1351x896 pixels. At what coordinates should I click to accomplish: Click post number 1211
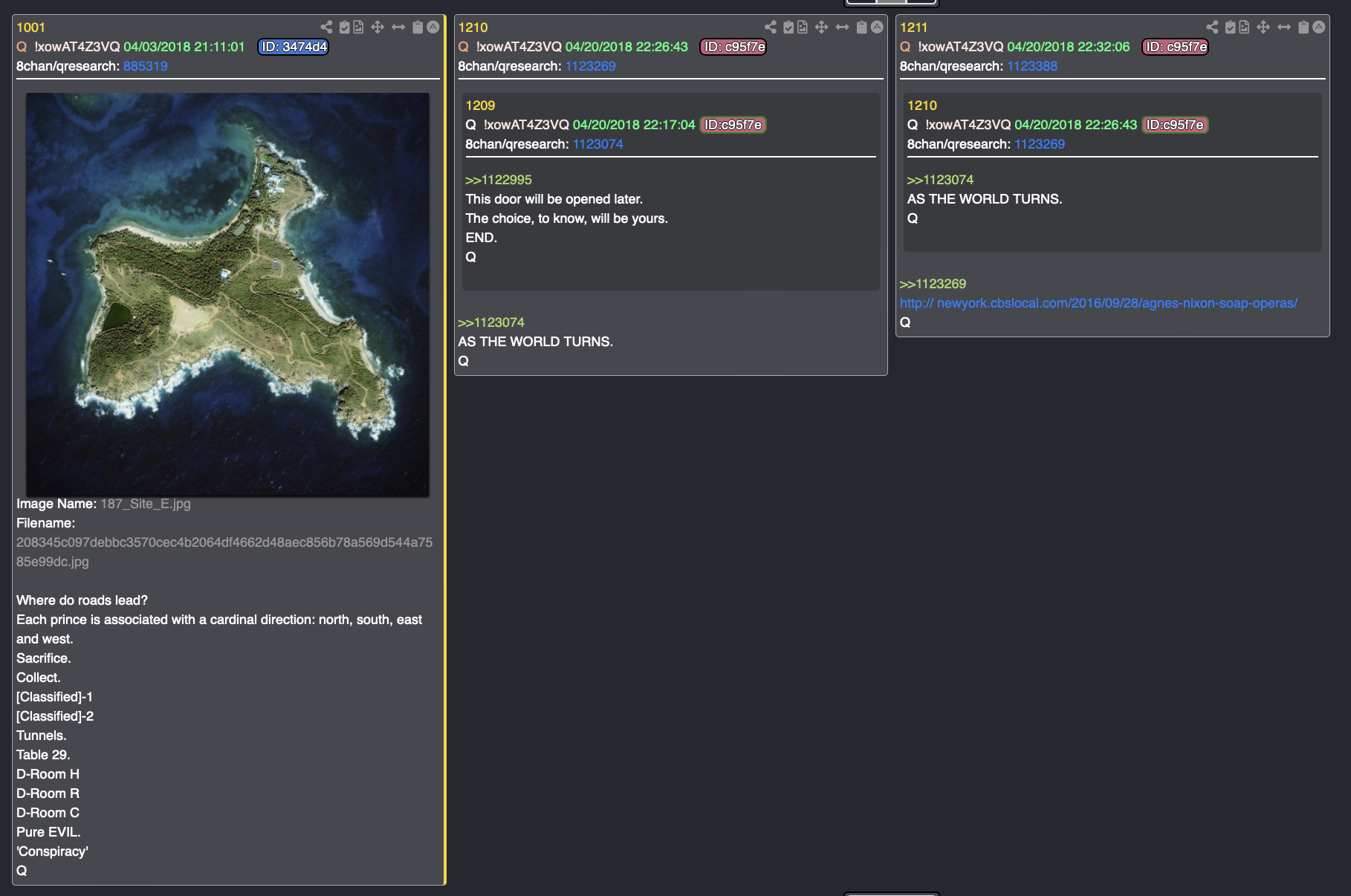click(x=914, y=27)
